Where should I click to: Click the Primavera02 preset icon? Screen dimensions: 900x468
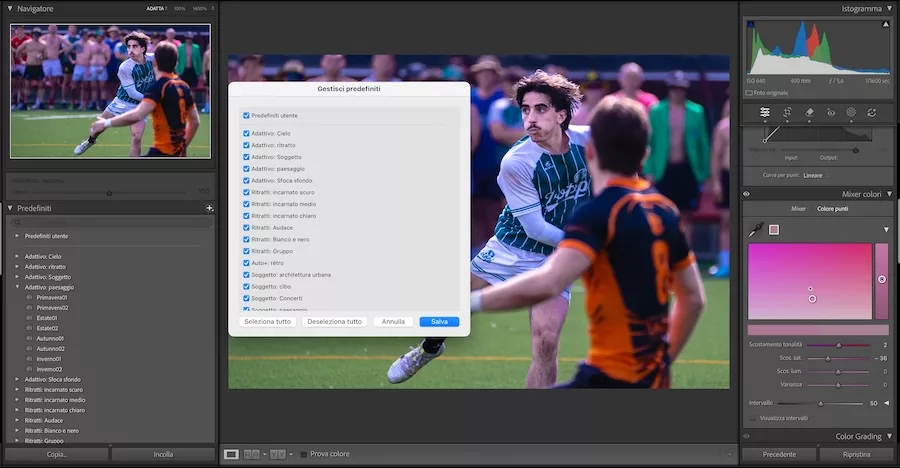(29, 308)
